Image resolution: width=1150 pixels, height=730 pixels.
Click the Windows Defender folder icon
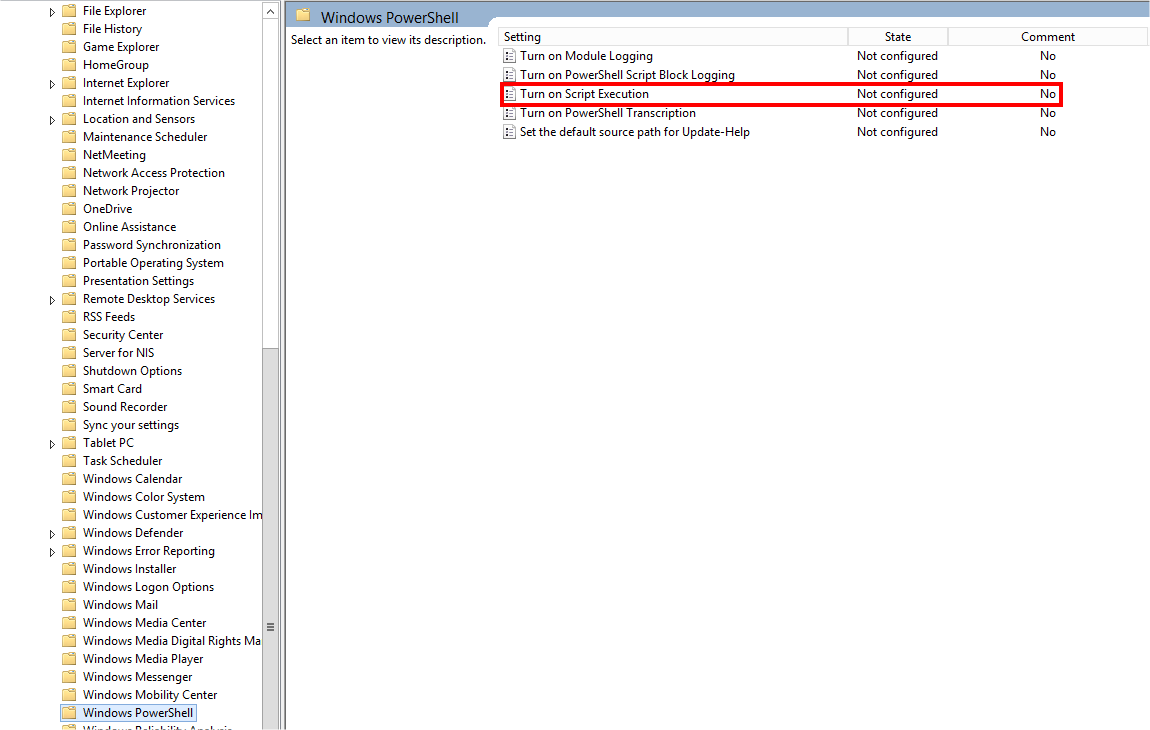69,533
